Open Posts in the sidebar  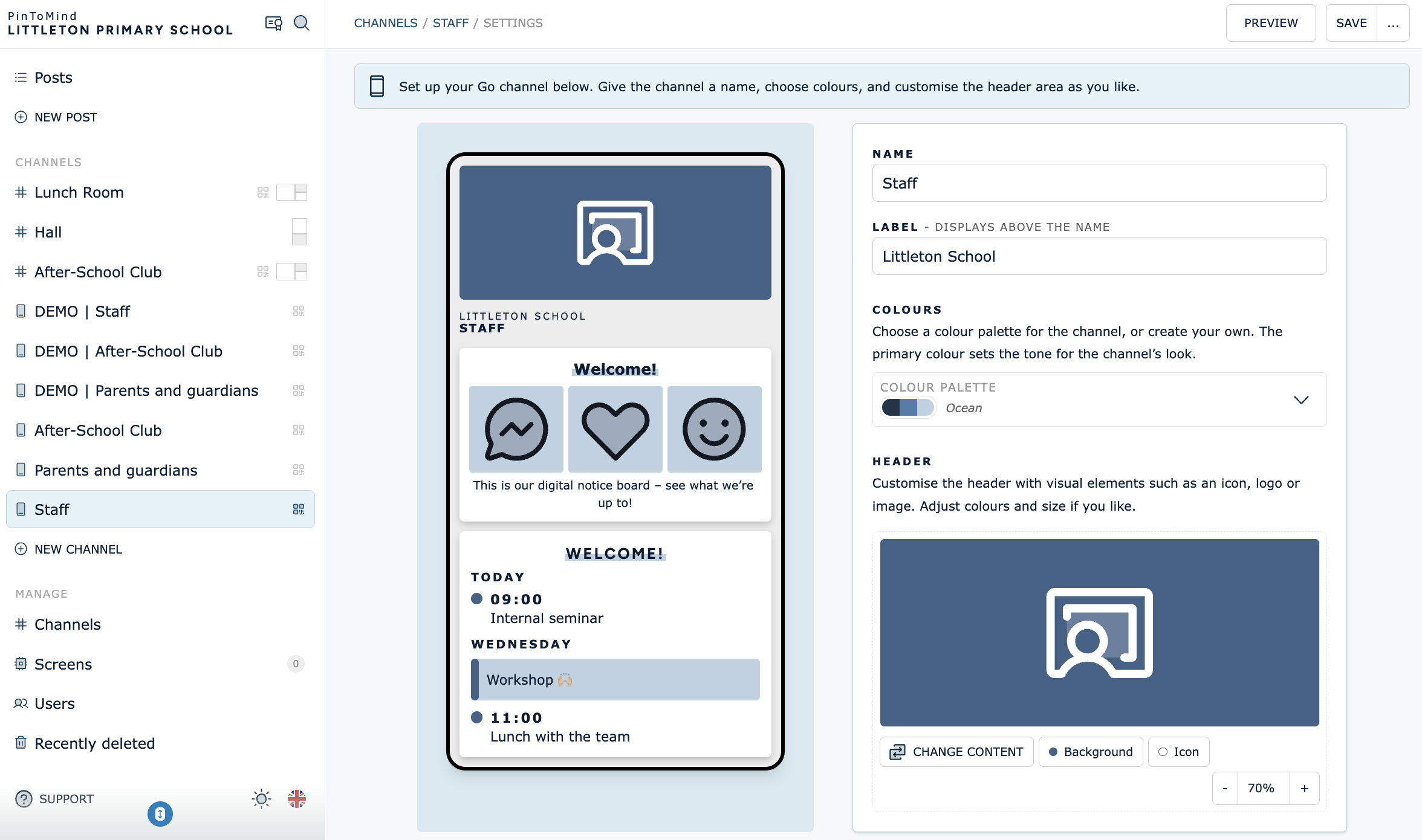53,77
